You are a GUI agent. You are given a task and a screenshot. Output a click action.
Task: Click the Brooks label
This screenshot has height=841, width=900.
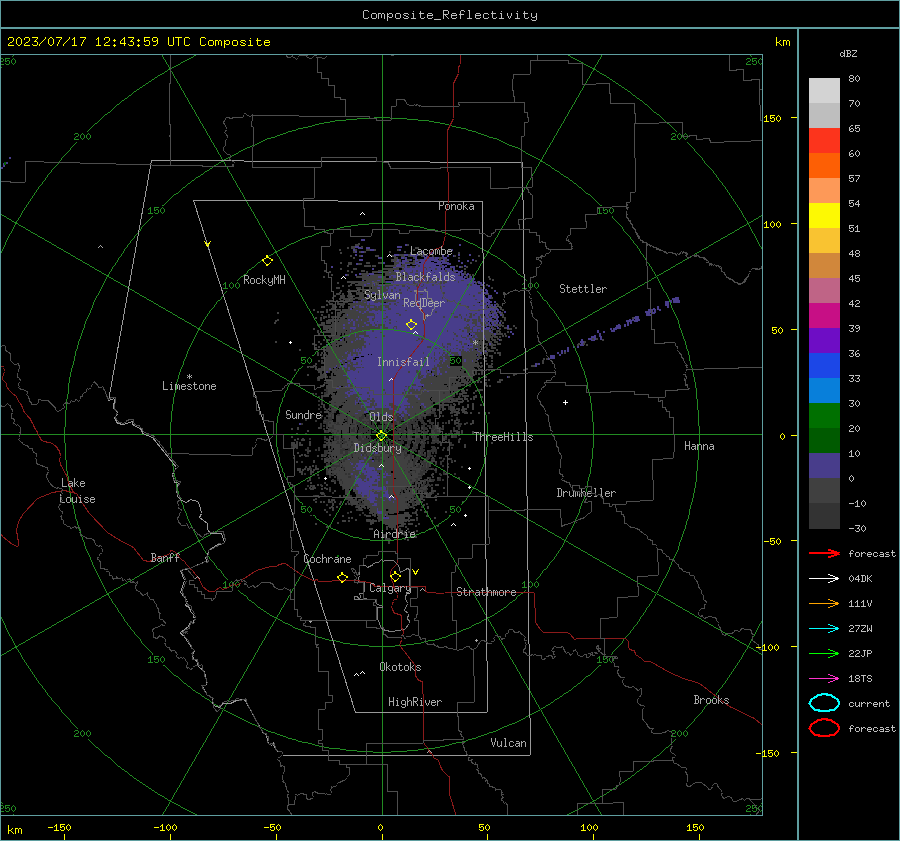point(711,700)
